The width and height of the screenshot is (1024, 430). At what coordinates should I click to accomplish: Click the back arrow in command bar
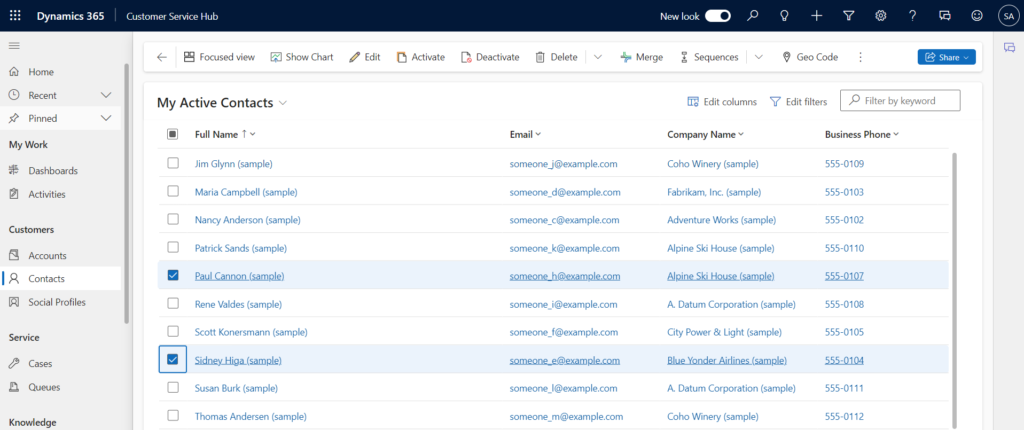[x=162, y=57]
